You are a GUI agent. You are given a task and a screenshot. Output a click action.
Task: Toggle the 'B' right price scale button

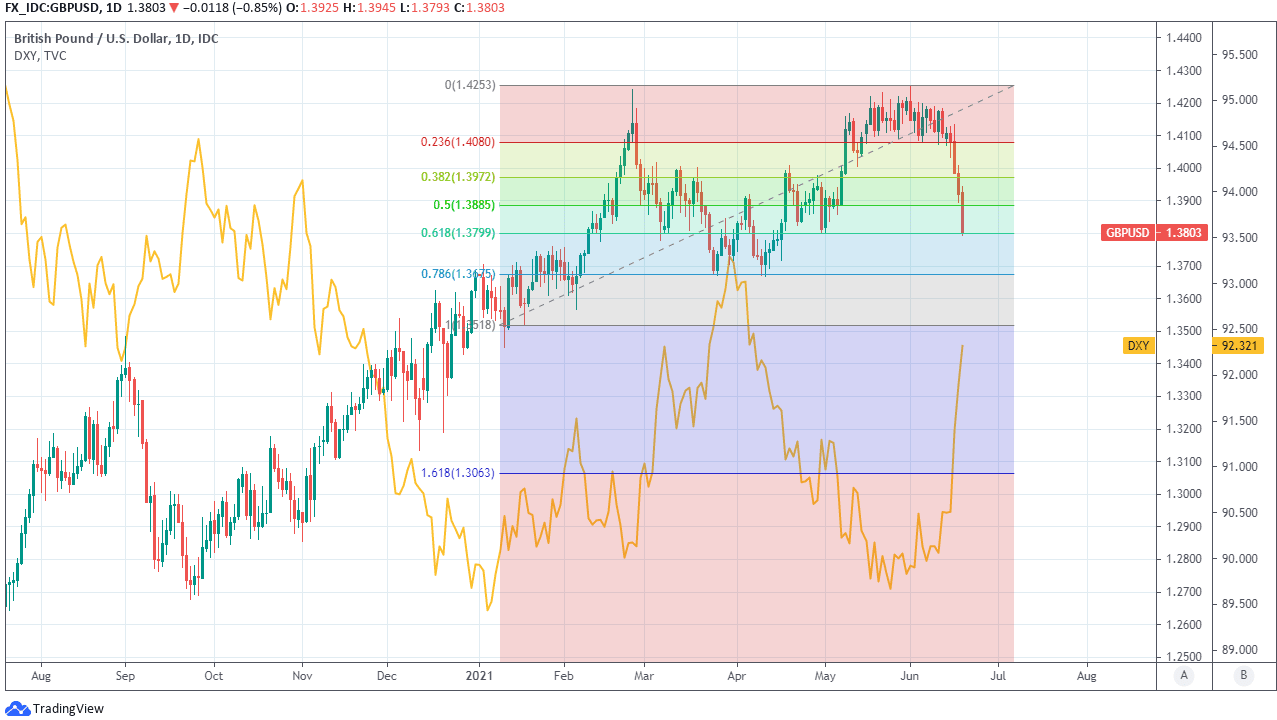pos(1243,675)
